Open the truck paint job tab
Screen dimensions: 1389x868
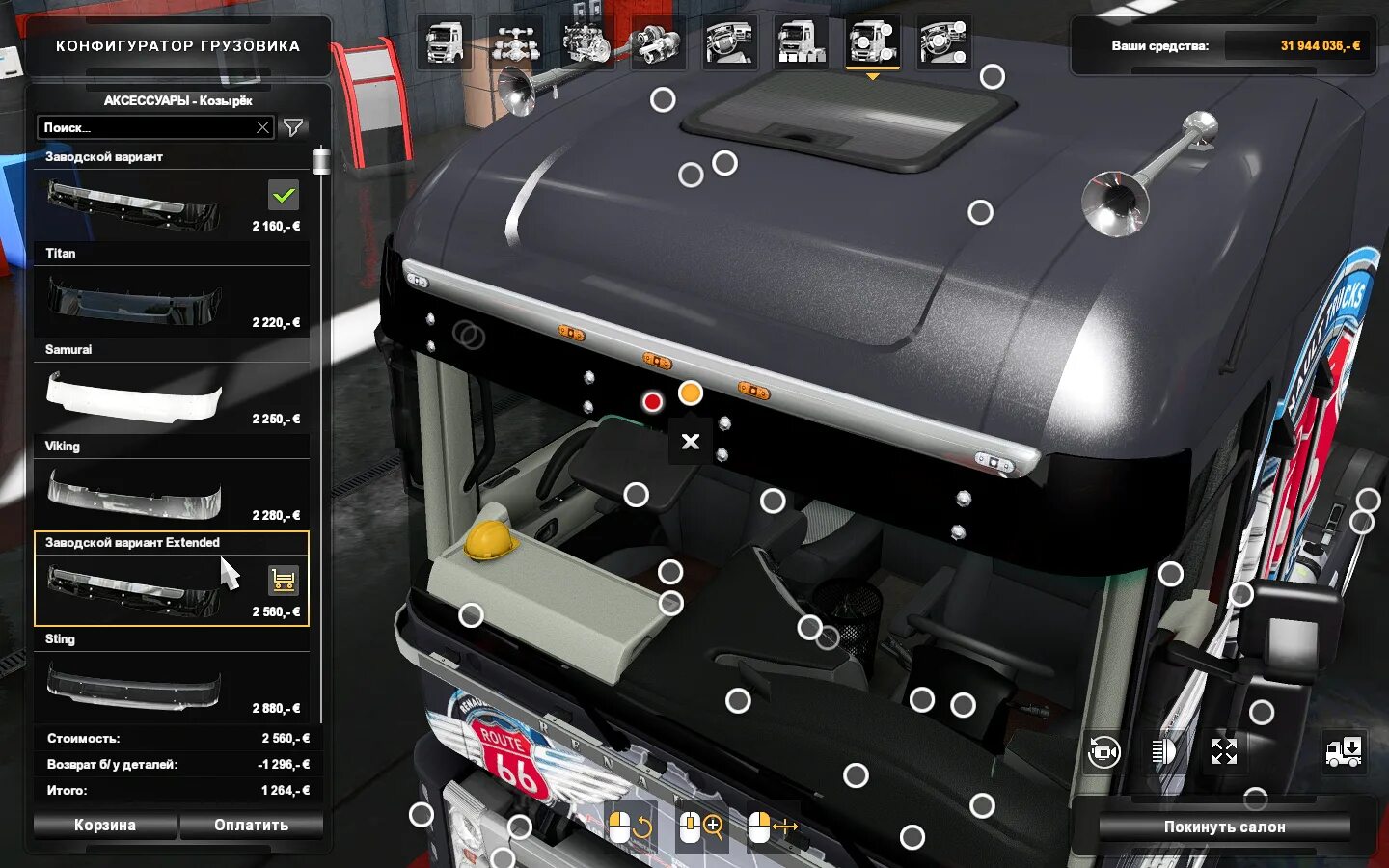click(802, 42)
